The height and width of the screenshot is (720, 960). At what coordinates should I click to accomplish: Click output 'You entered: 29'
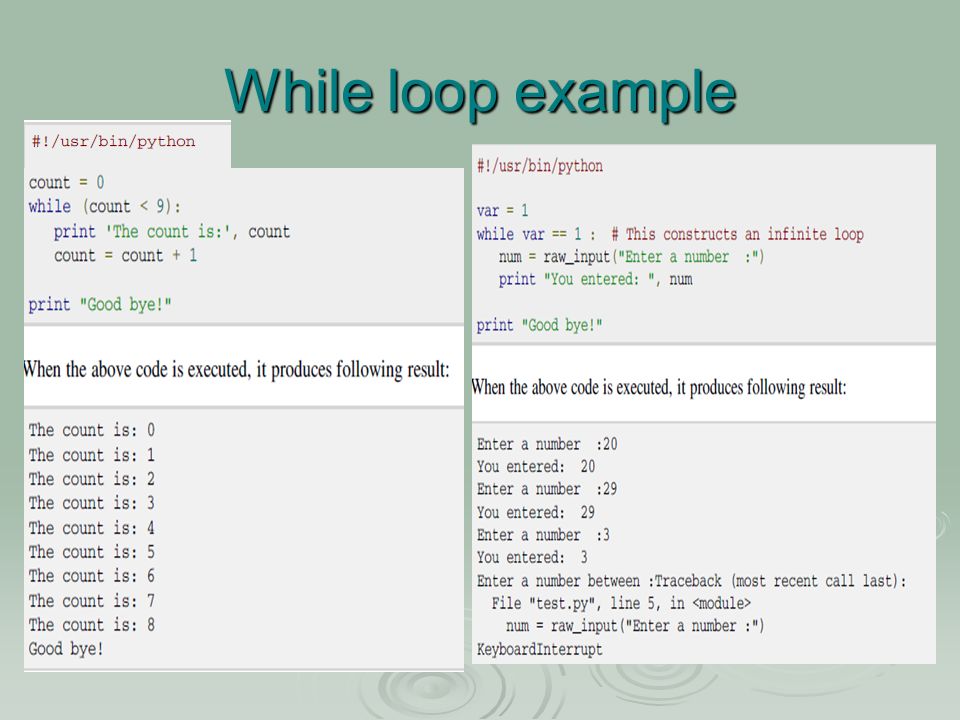(x=536, y=512)
